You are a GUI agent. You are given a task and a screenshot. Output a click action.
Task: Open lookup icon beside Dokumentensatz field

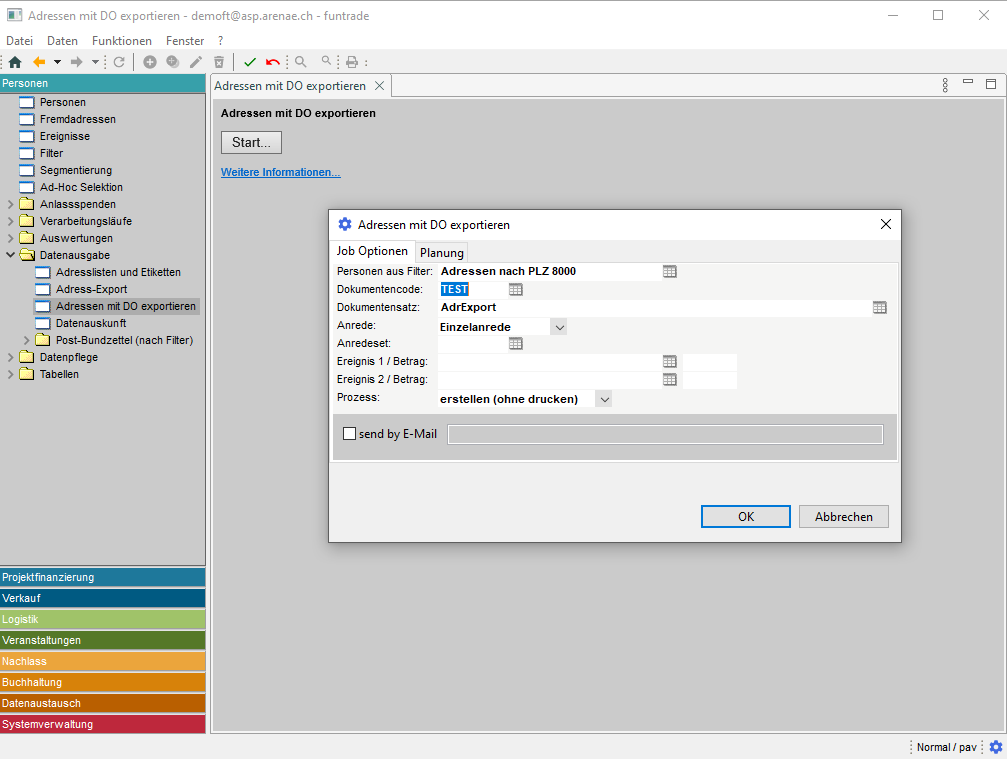tap(879, 307)
